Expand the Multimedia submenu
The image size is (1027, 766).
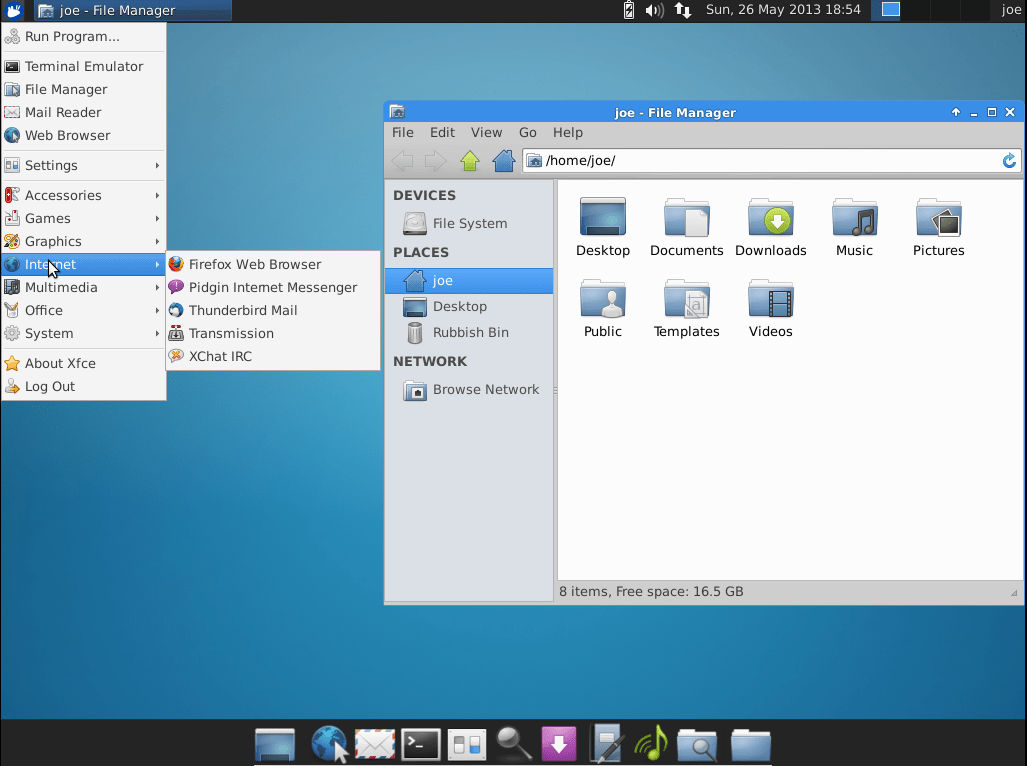pos(60,287)
